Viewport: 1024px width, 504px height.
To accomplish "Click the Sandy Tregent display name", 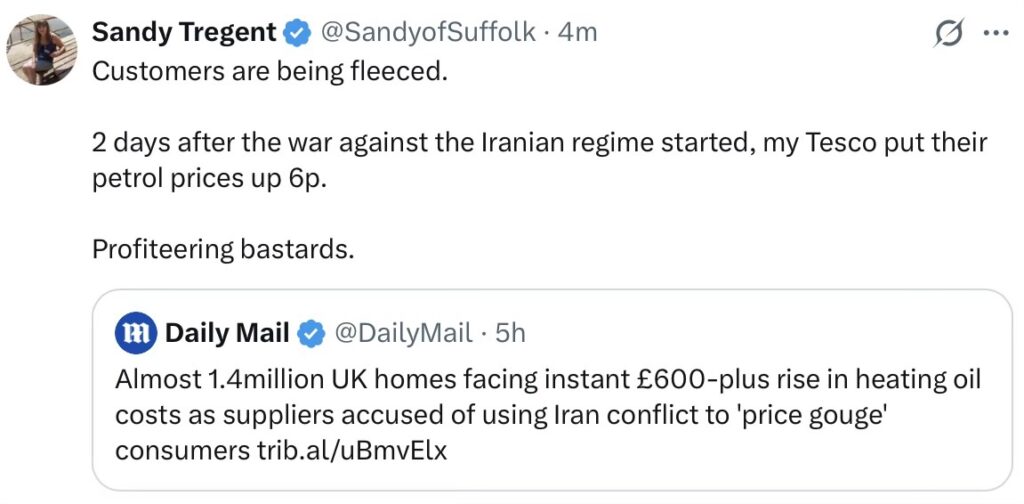I will 183,33.
